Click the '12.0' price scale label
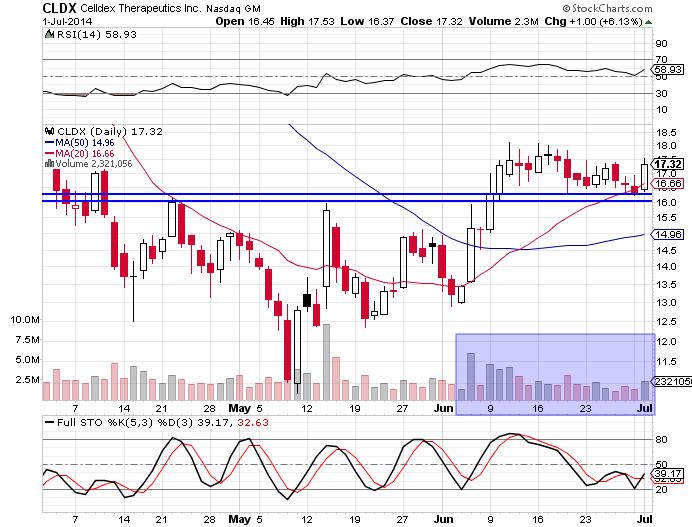The image size is (692, 527). [x=666, y=342]
